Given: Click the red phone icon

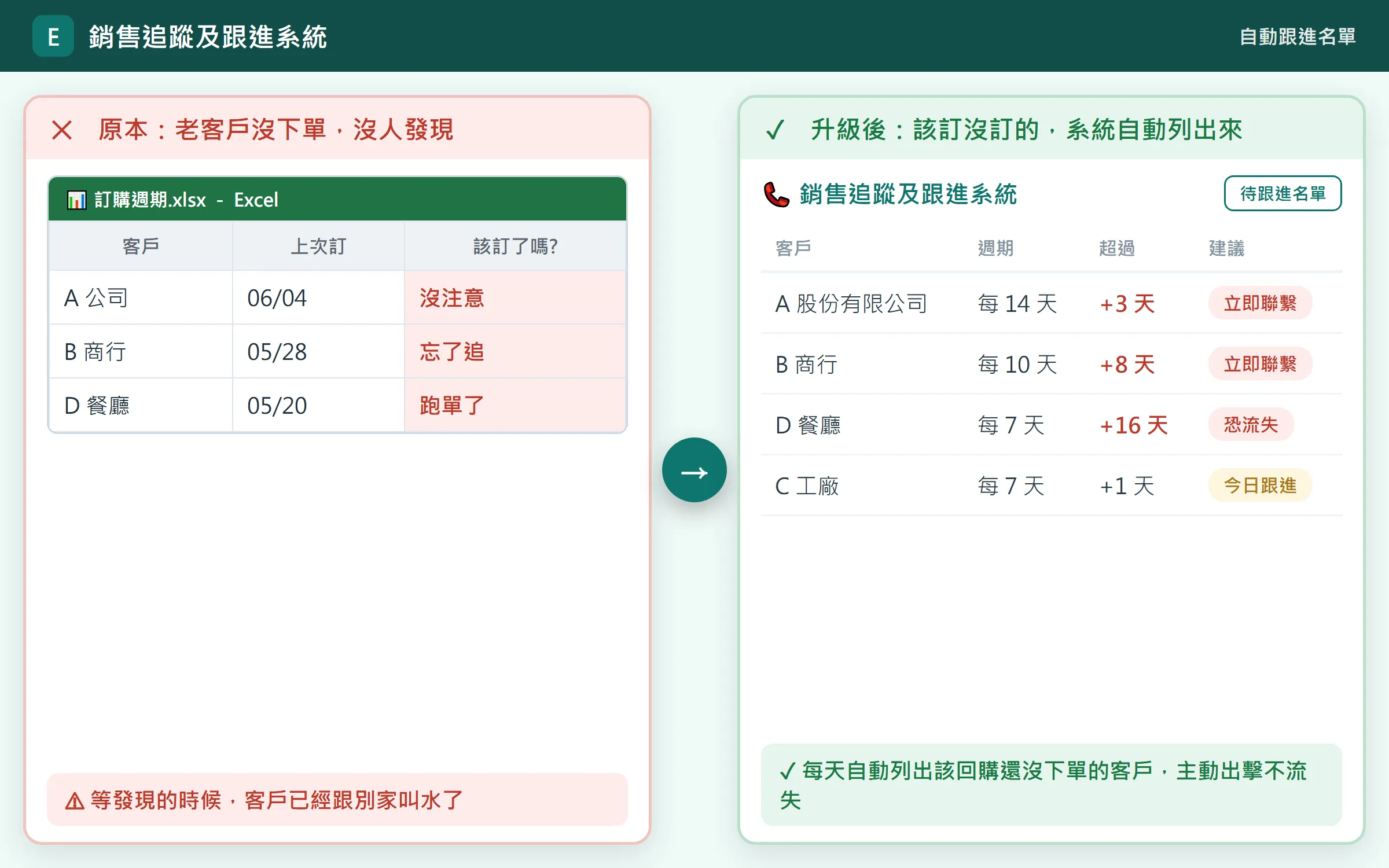Looking at the screenshot, I should (777, 194).
